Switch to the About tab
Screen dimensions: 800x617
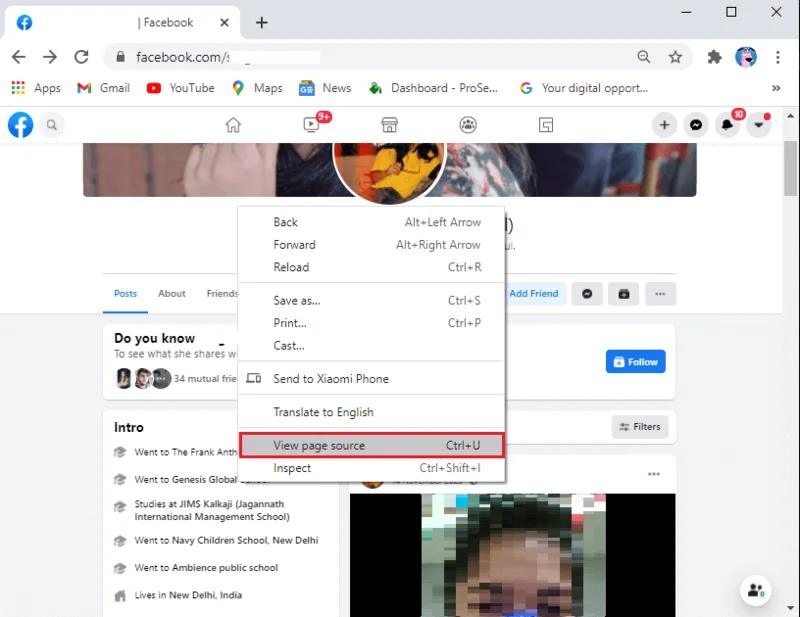171,294
